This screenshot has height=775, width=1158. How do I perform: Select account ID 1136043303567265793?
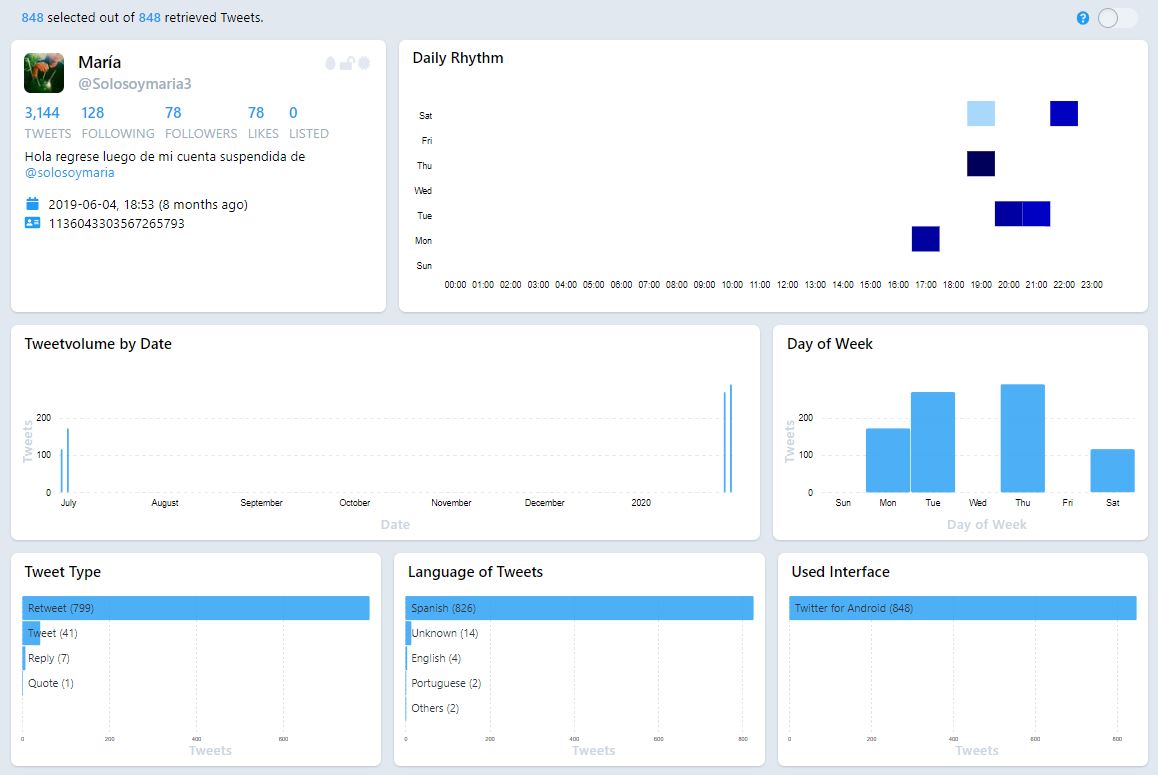pos(117,223)
